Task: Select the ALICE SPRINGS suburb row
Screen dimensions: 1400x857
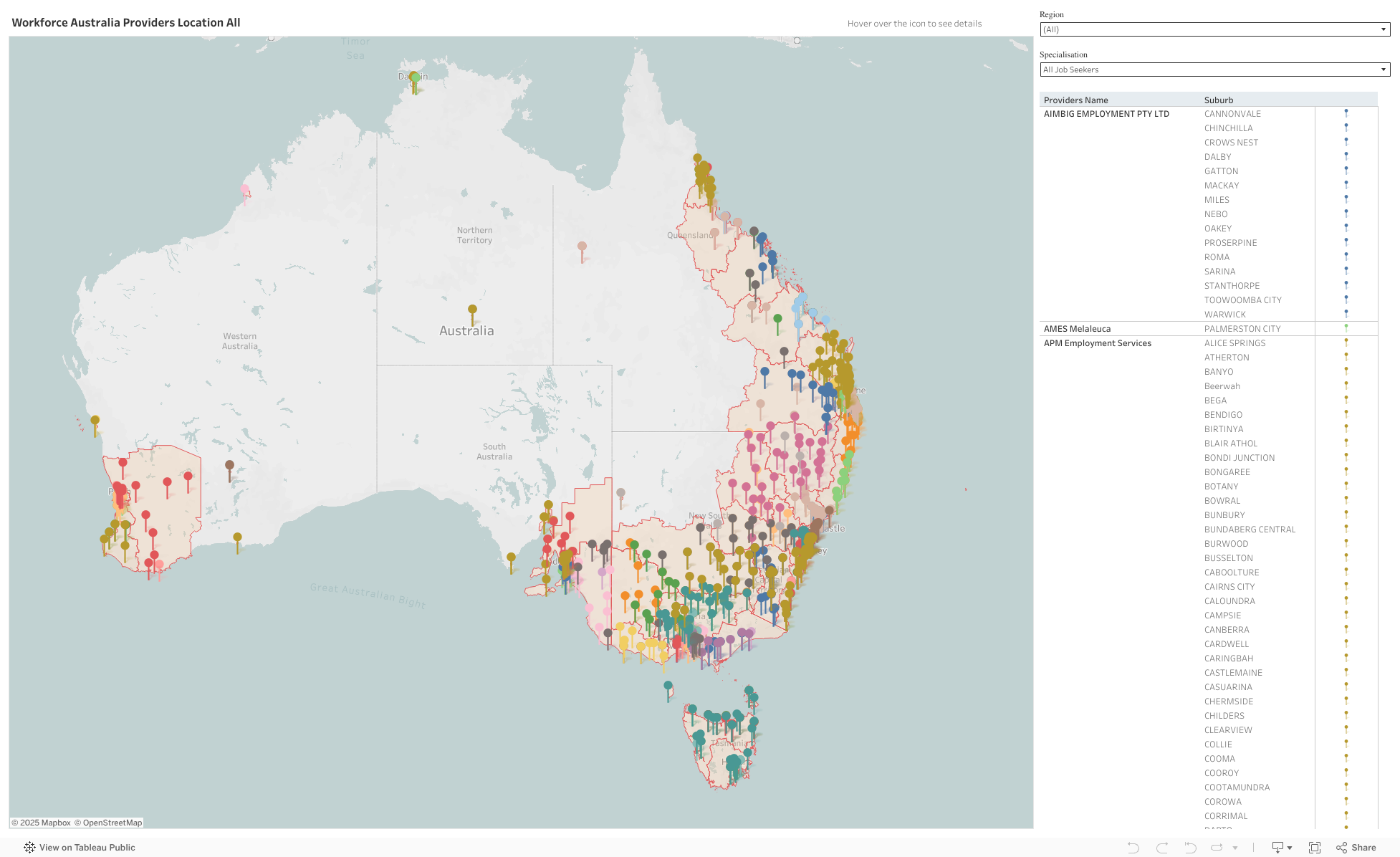Action: [1234, 343]
